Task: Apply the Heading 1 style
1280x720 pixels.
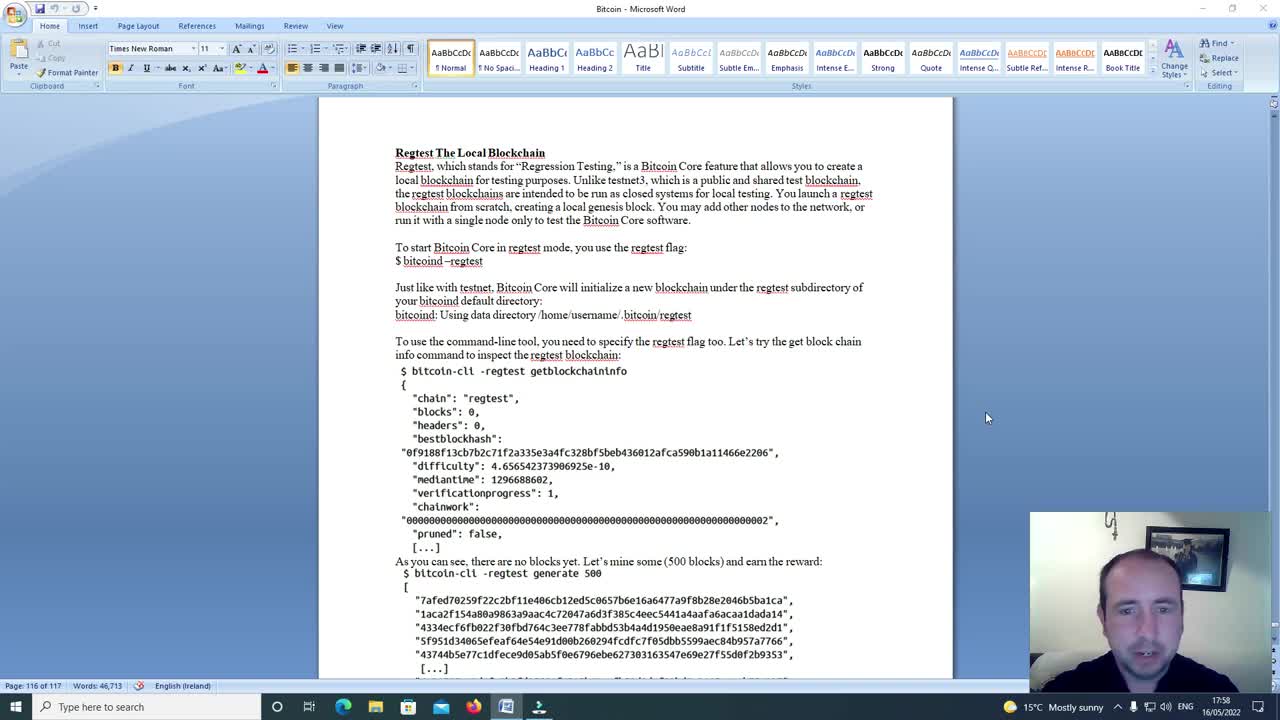Action: coord(547,58)
